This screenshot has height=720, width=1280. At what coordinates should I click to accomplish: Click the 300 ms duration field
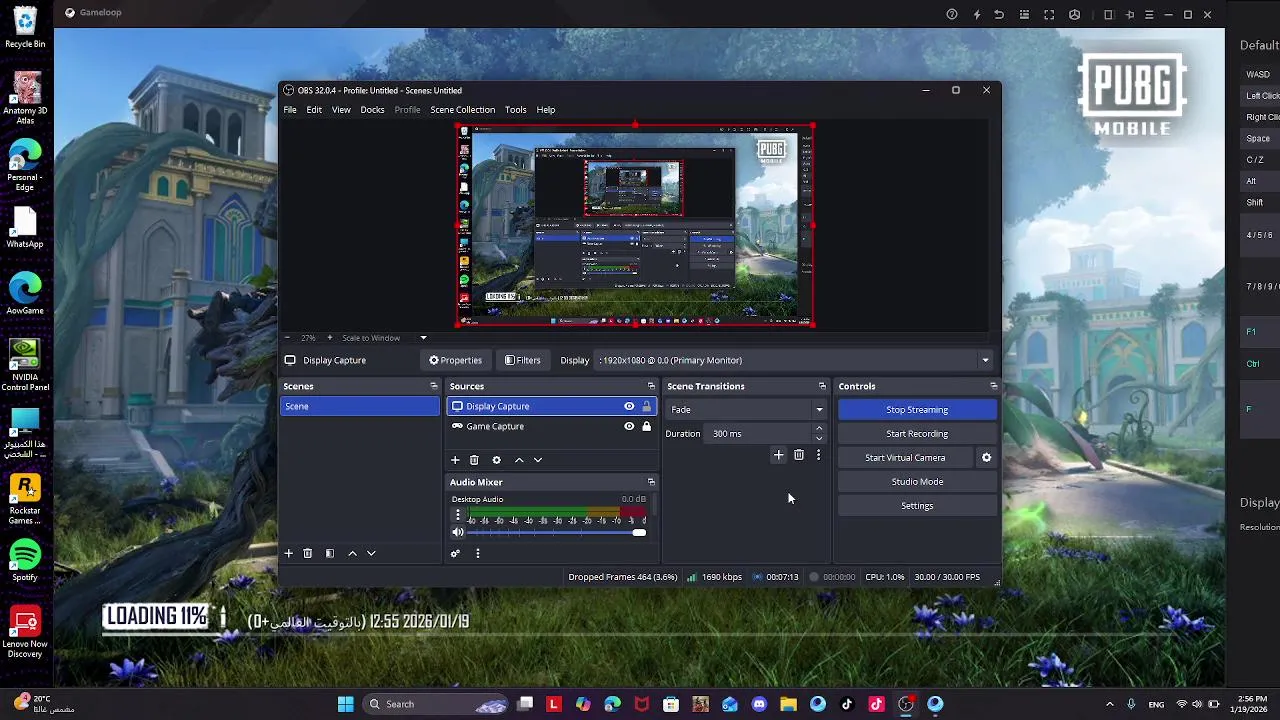point(758,434)
